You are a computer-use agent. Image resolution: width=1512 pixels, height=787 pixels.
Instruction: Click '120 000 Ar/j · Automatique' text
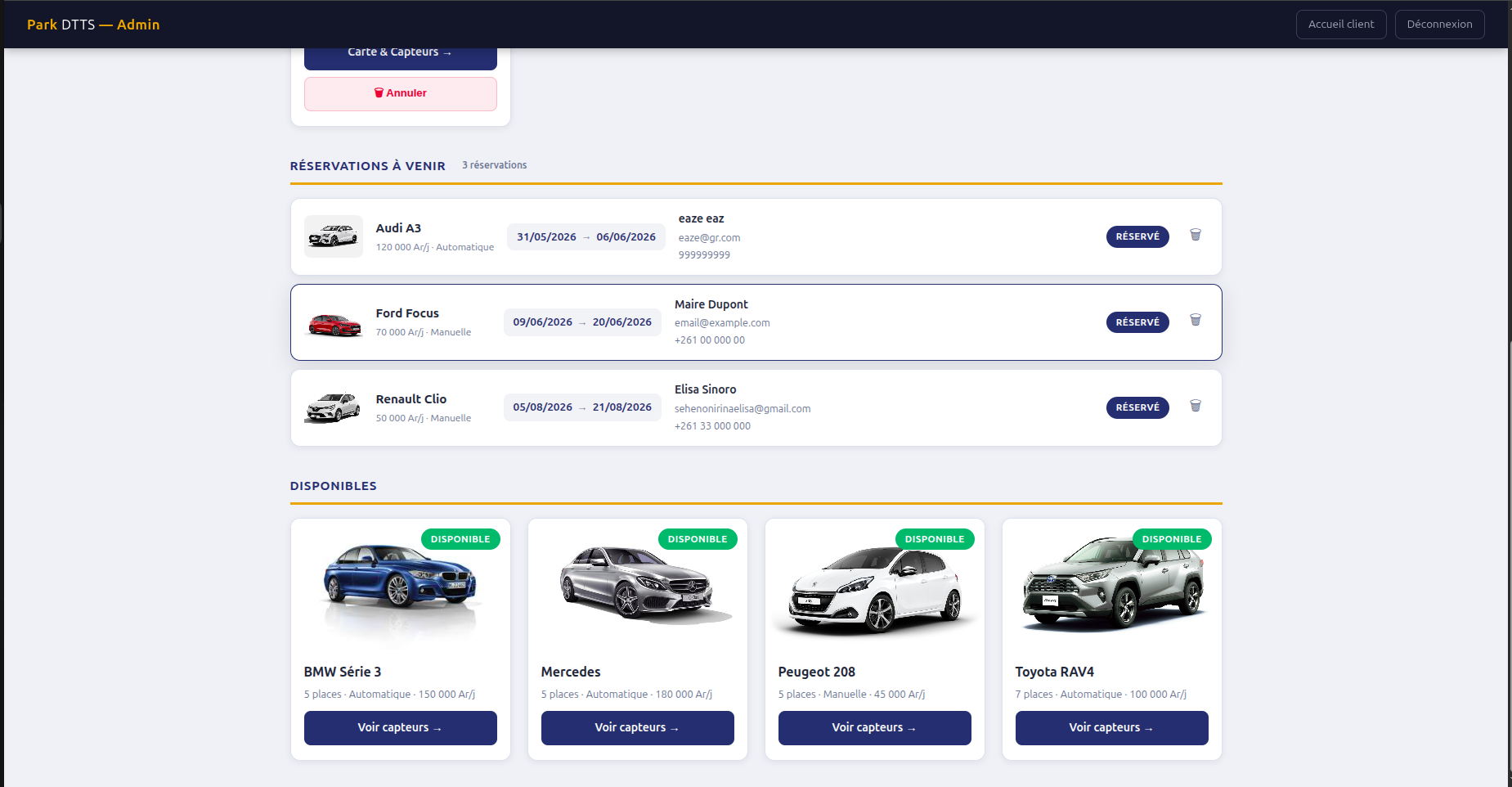[x=435, y=247]
